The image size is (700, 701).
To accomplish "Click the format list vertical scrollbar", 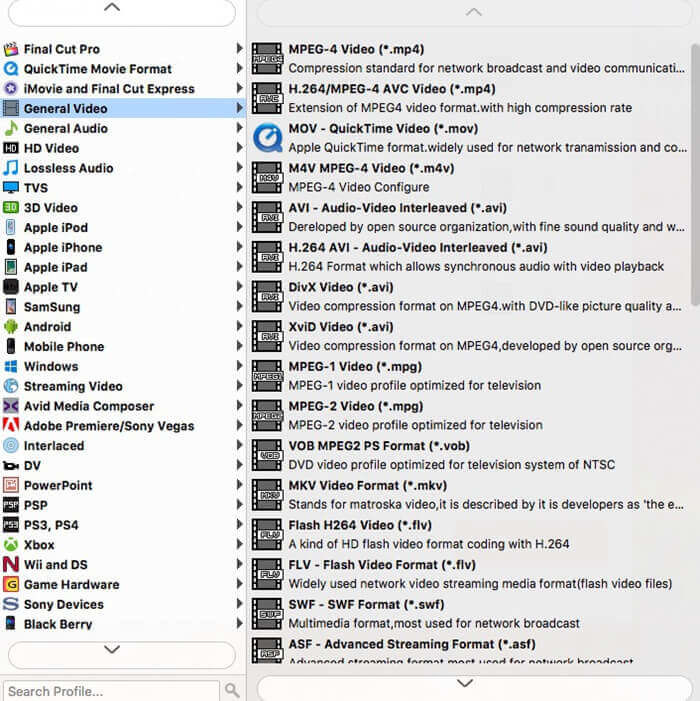I will coord(695,174).
